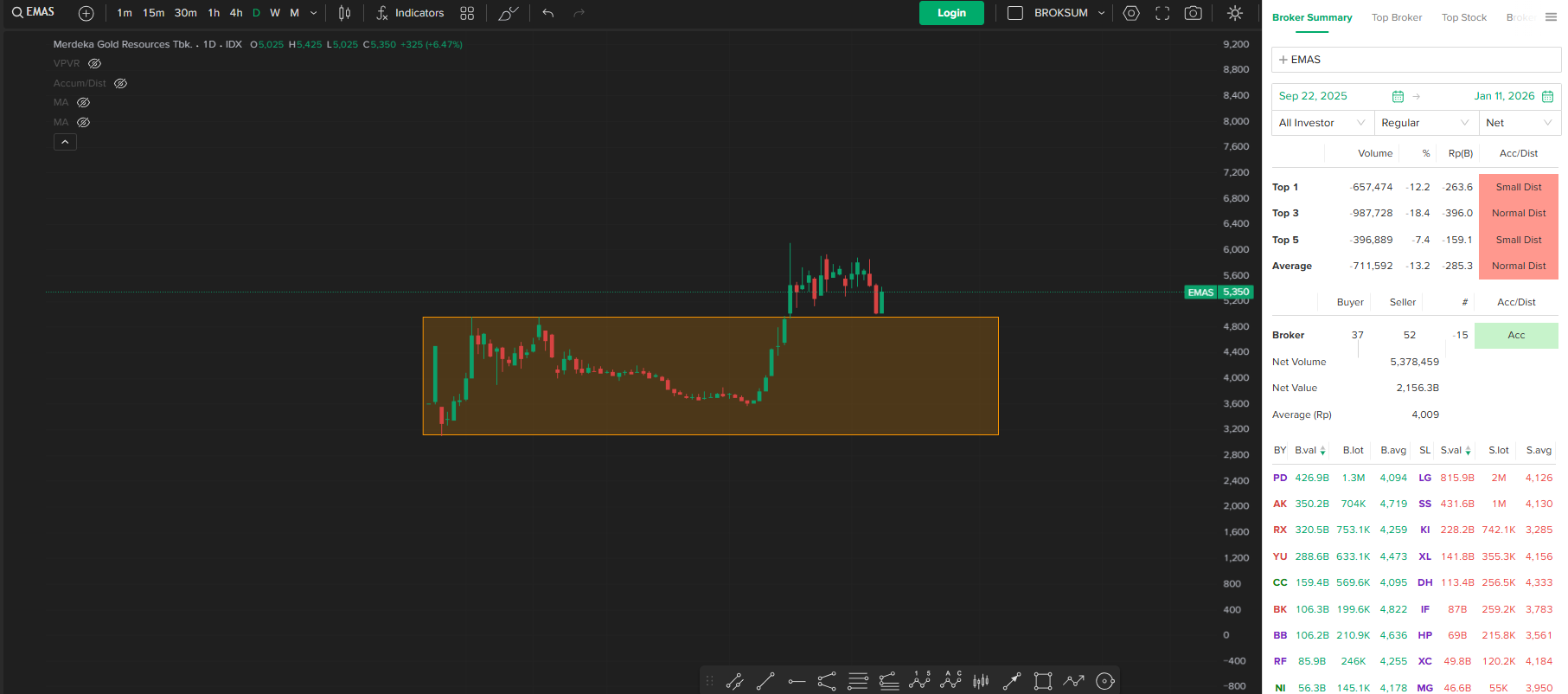Viewport: 1568px width, 694px height.
Task: Select the bars pattern tool
Action: point(981,681)
